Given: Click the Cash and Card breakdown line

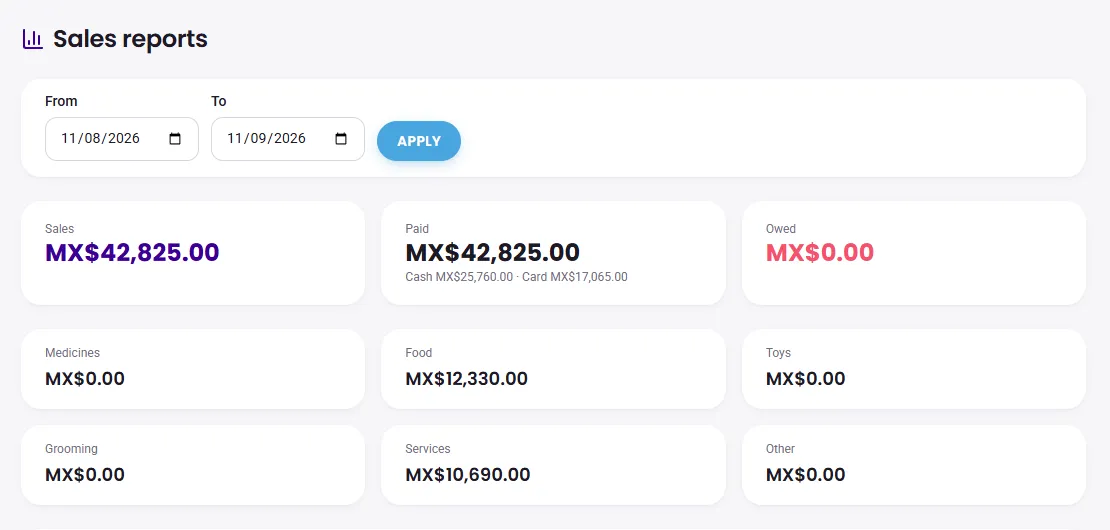Looking at the screenshot, I should [x=516, y=277].
